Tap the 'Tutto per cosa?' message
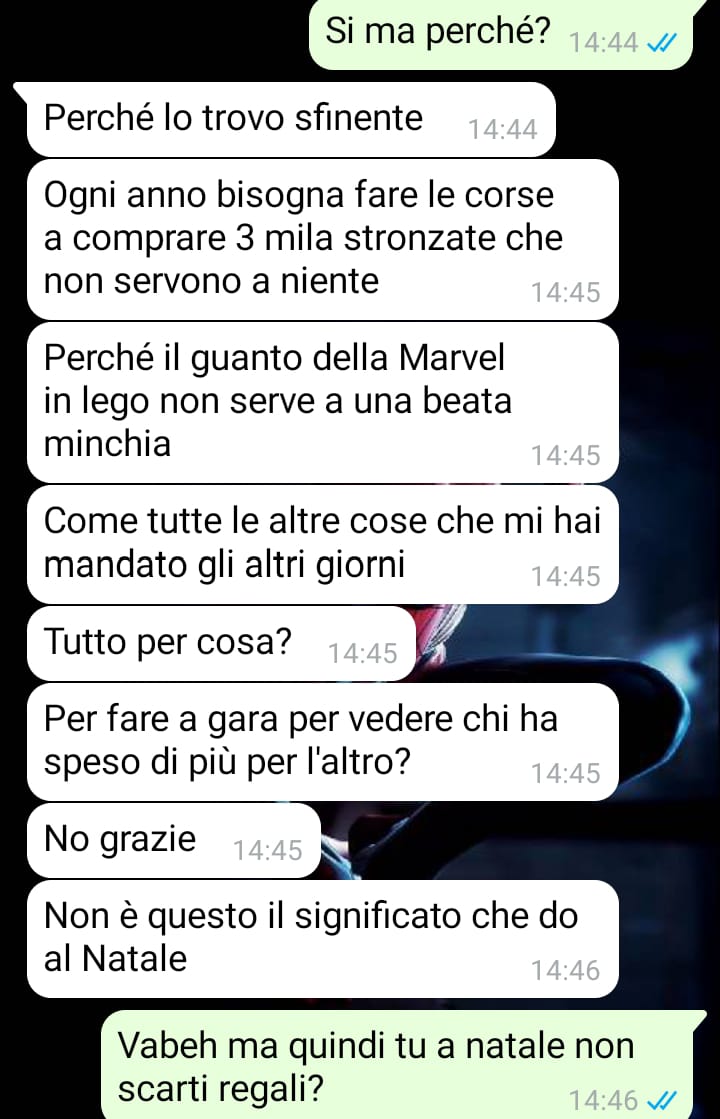 221,643
